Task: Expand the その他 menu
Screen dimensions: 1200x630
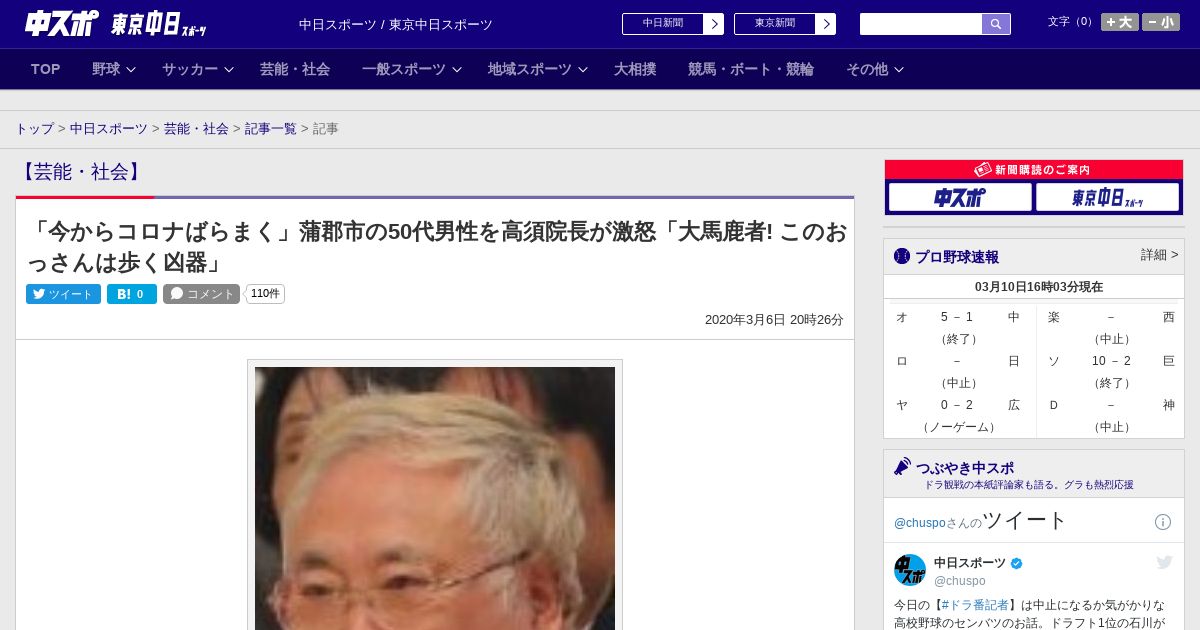Action: coord(875,69)
